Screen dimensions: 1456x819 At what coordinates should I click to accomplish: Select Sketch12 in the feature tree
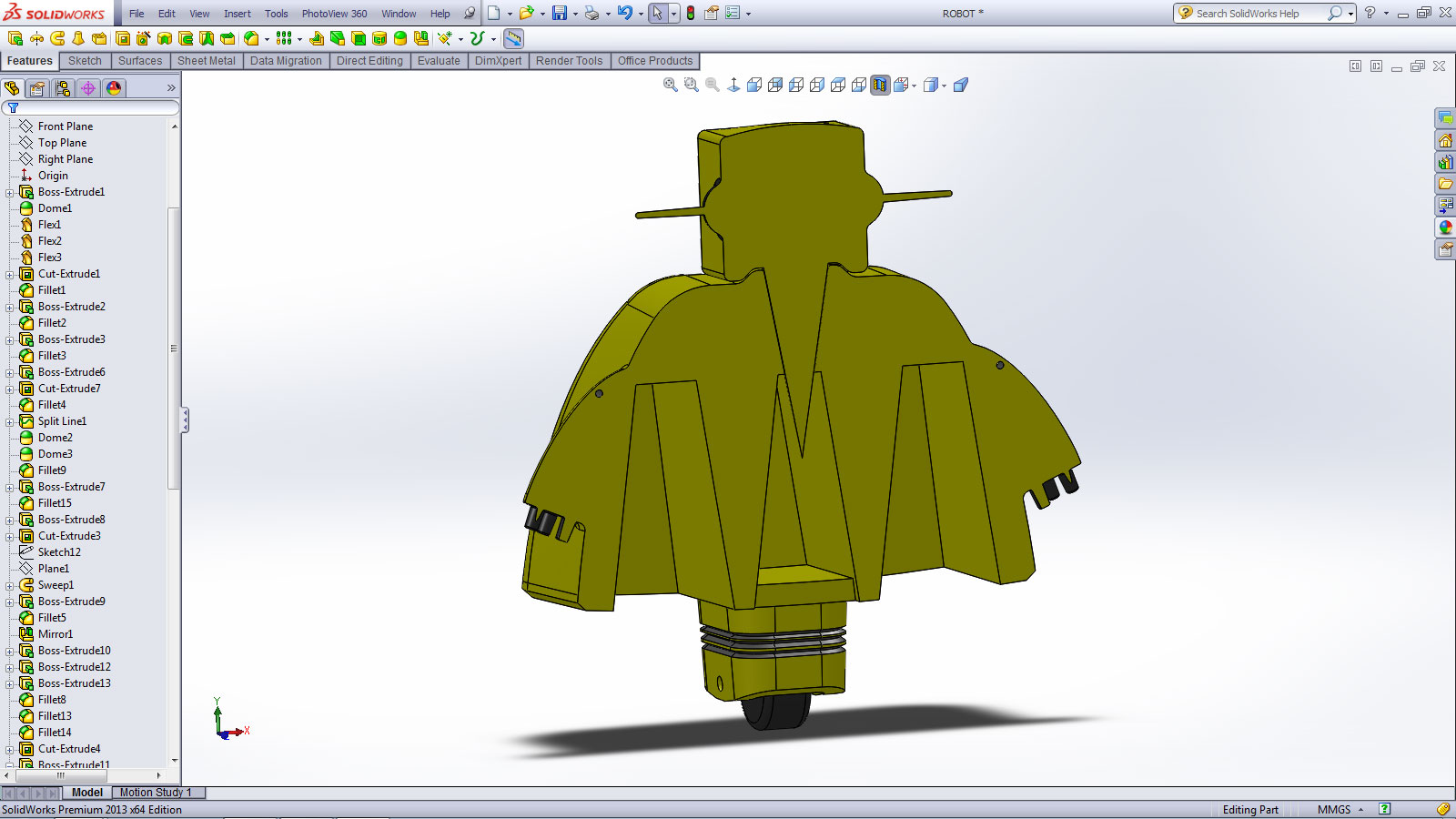tap(59, 552)
